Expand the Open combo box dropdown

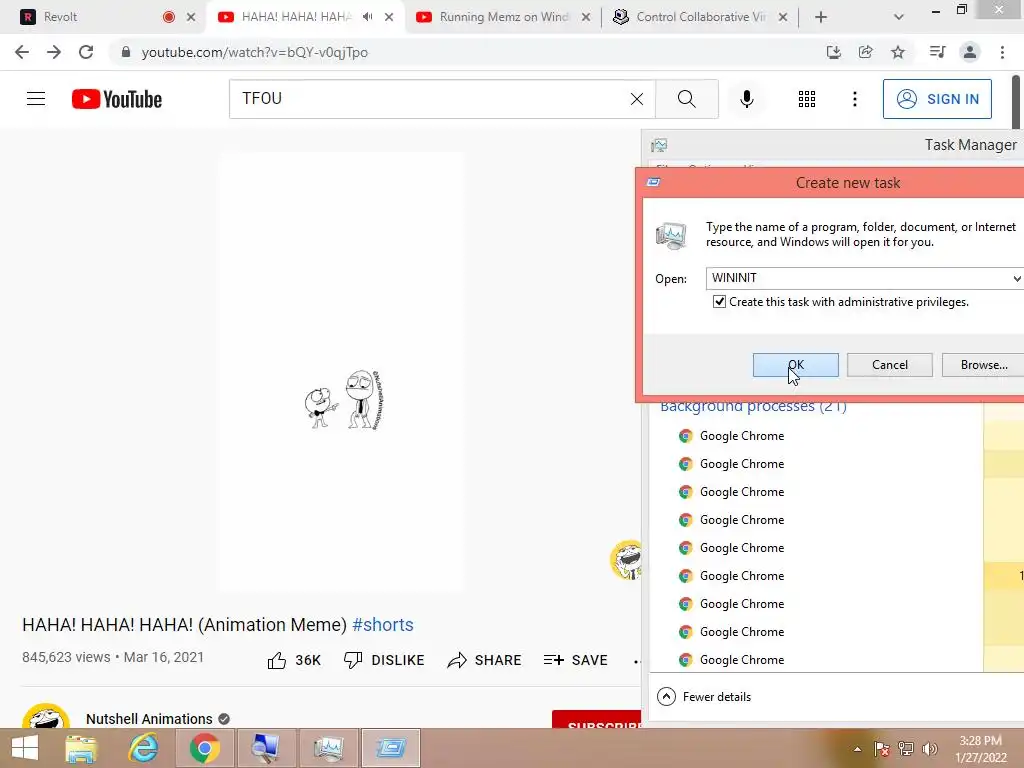point(1016,279)
